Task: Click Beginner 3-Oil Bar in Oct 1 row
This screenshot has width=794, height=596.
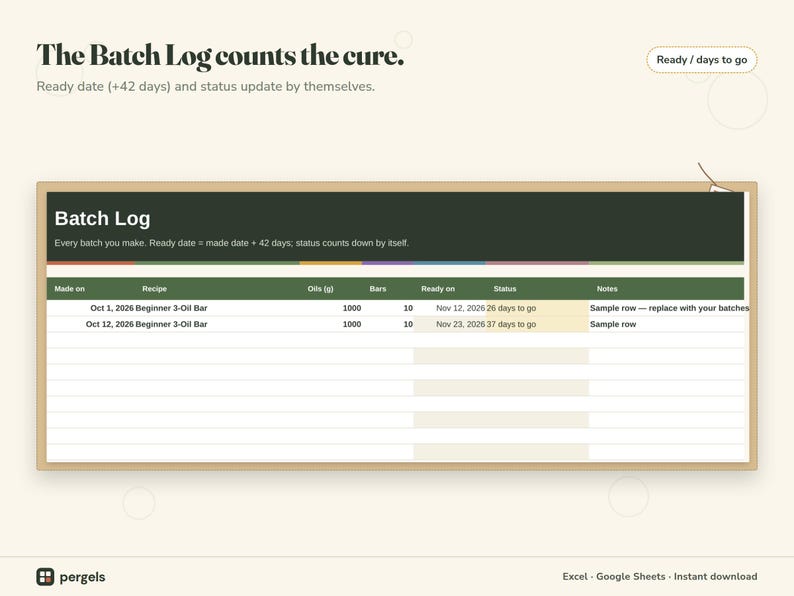Action: point(217,308)
